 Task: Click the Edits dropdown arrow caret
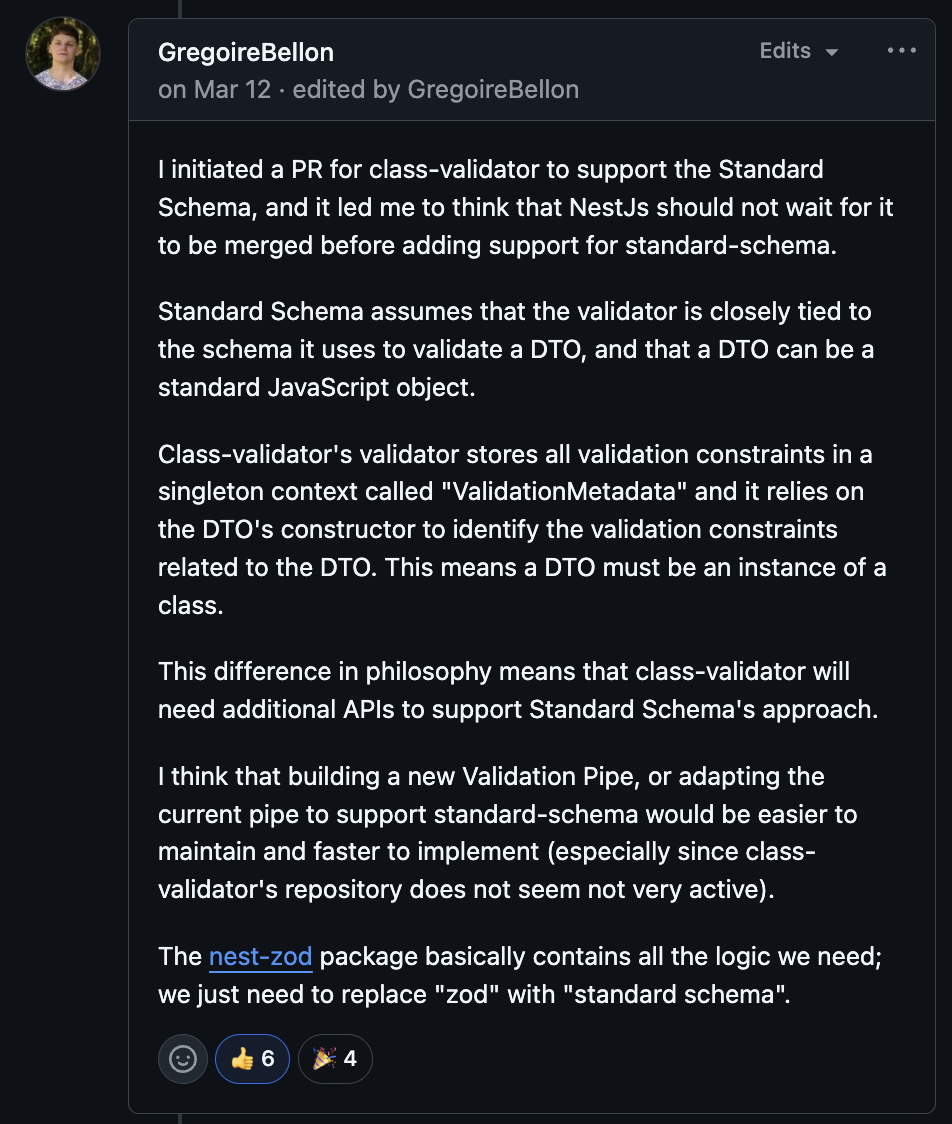click(832, 52)
